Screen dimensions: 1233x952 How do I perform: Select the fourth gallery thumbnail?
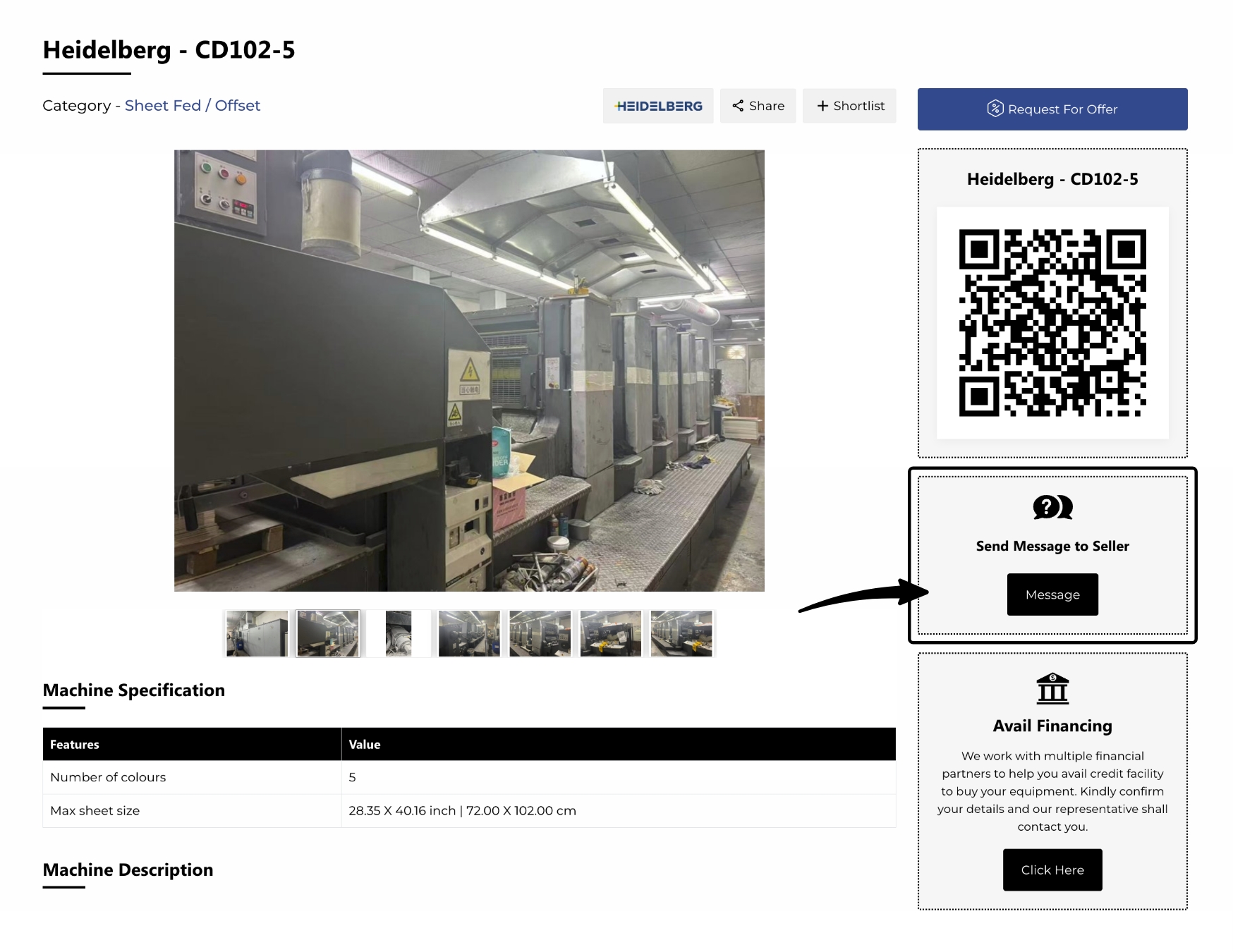469,633
